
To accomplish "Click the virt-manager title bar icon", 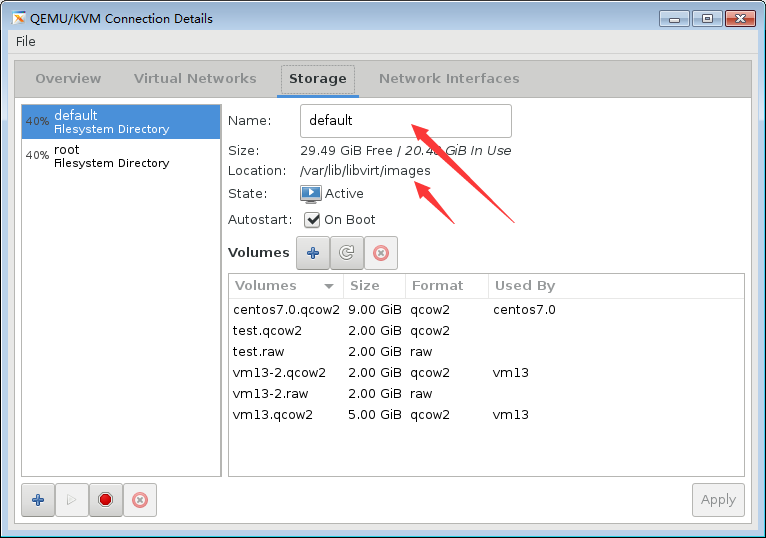I will (19, 19).
